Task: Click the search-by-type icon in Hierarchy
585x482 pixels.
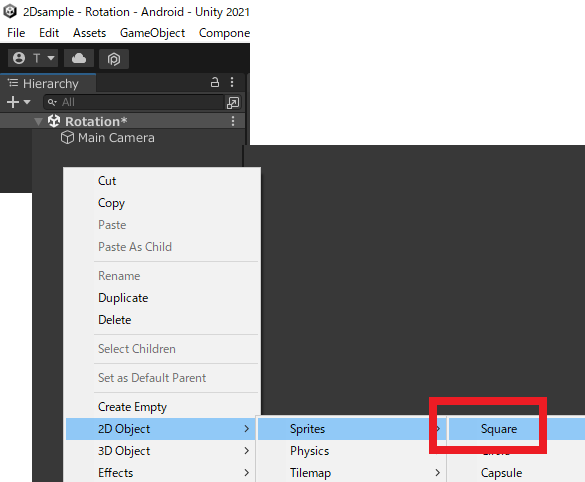Action: (233, 102)
